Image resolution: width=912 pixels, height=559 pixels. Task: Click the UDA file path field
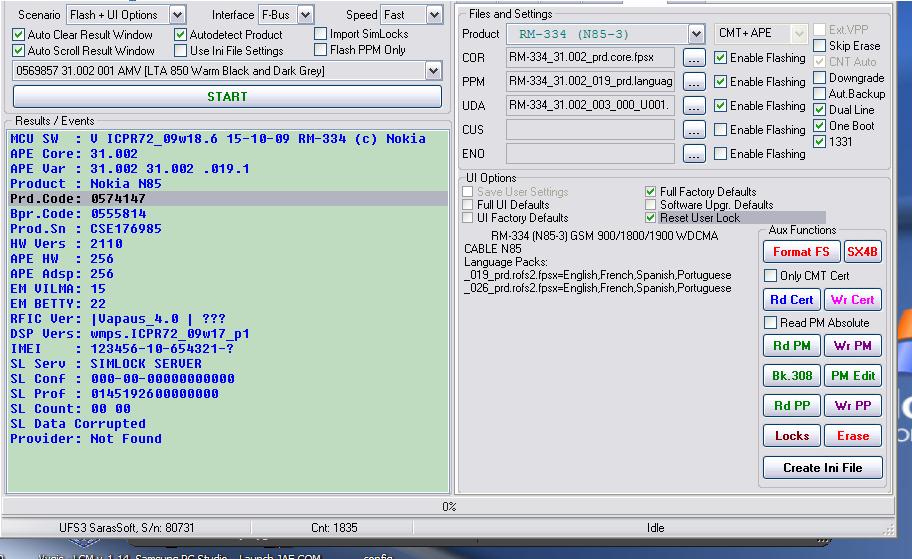[x=590, y=105]
